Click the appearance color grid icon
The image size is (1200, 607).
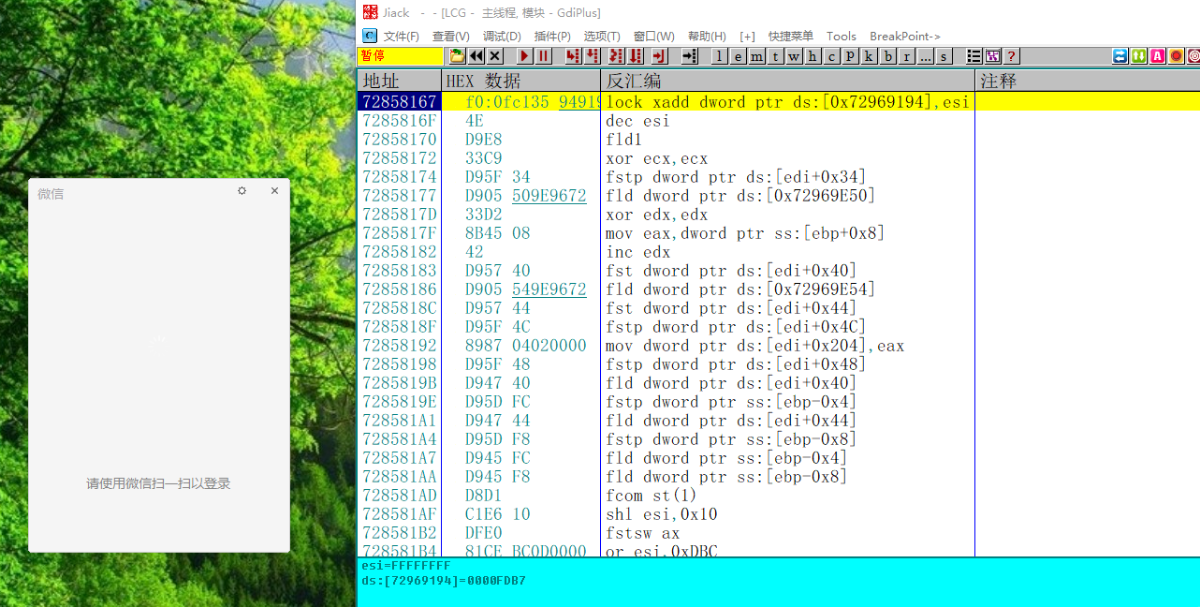coord(992,56)
